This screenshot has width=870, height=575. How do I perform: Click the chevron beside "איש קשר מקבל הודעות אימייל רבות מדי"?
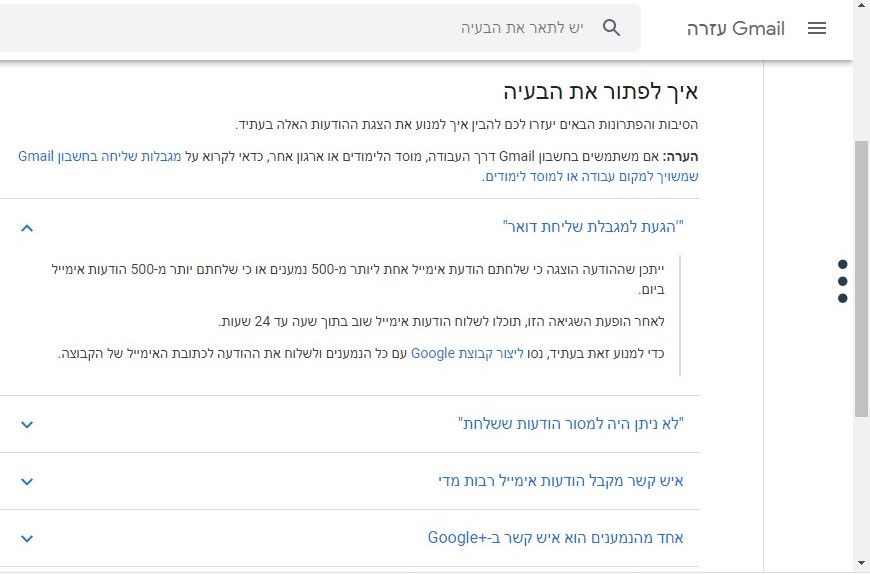coord(27,481)
